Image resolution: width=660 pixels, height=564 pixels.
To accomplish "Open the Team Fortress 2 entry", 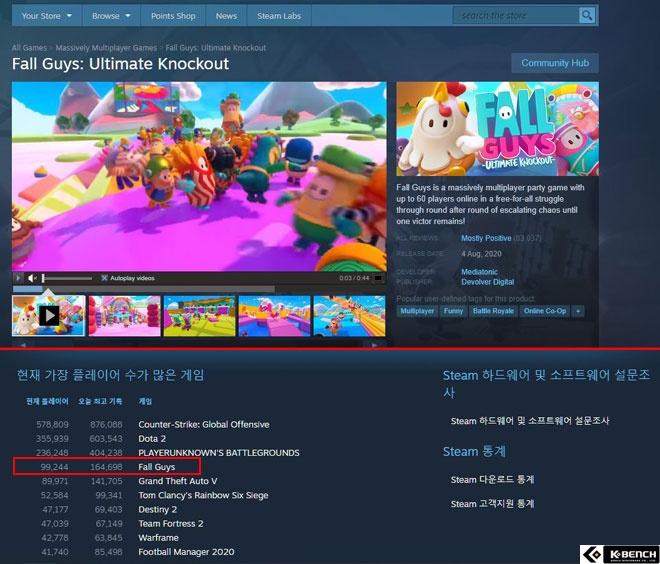I will 171,524.
